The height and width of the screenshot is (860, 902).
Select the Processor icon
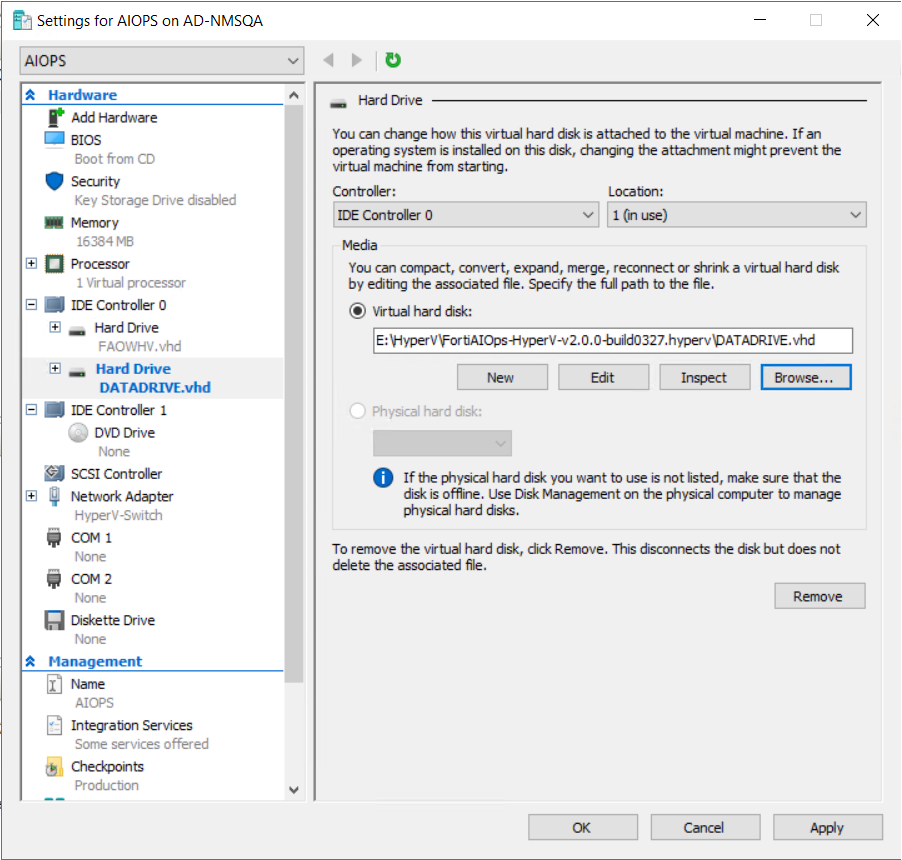pos(55,264)
